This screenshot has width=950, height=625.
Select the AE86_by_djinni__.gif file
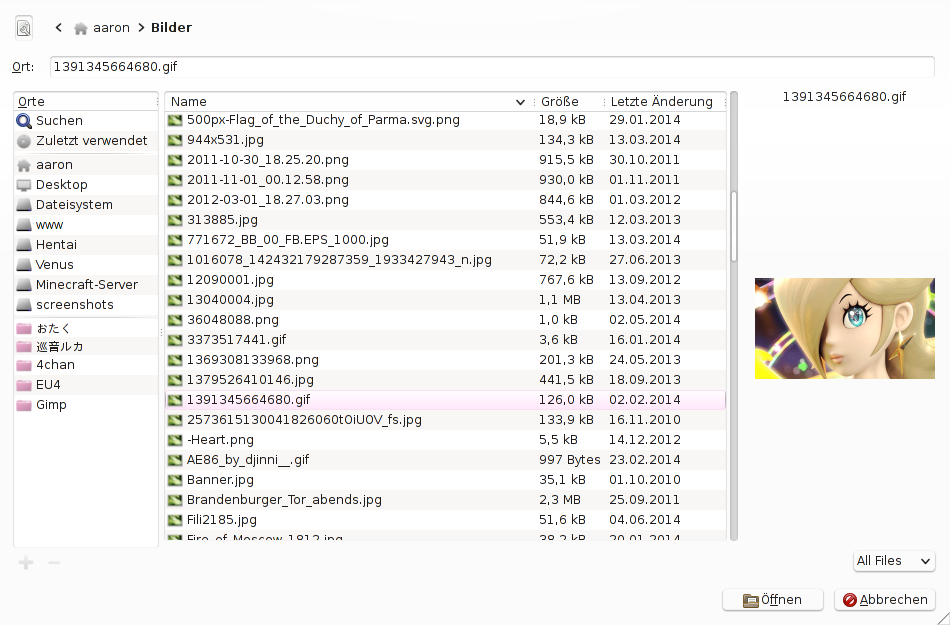tap(445, 460)
